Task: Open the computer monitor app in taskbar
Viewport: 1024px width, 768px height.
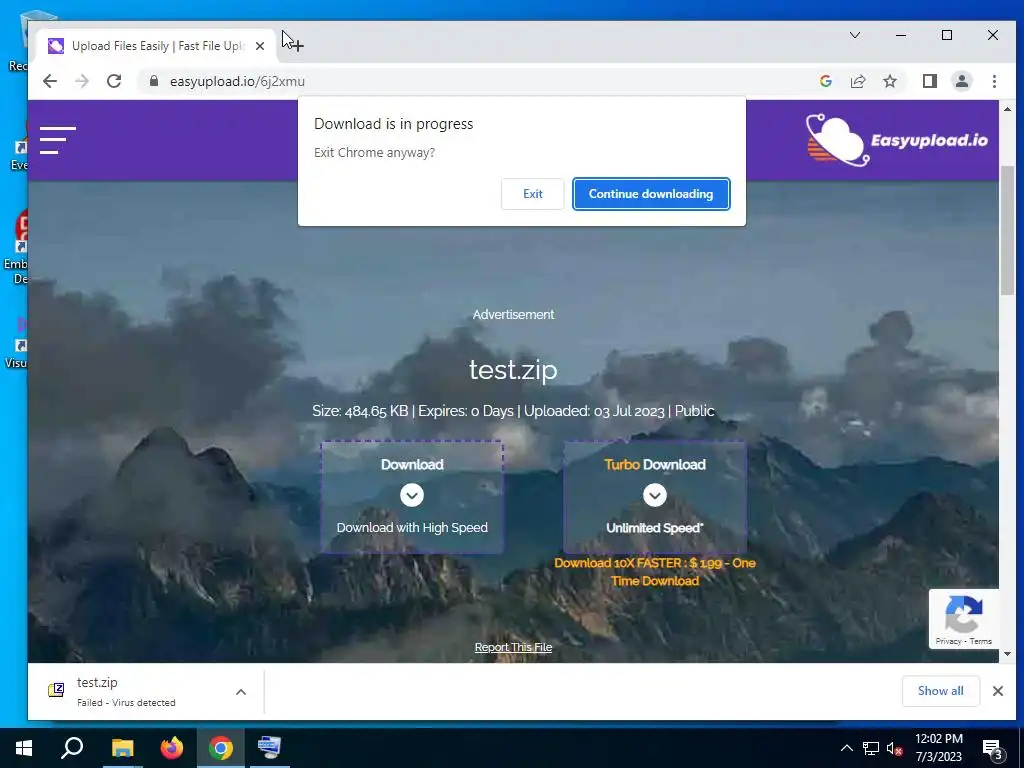Action: pos(269,748)
